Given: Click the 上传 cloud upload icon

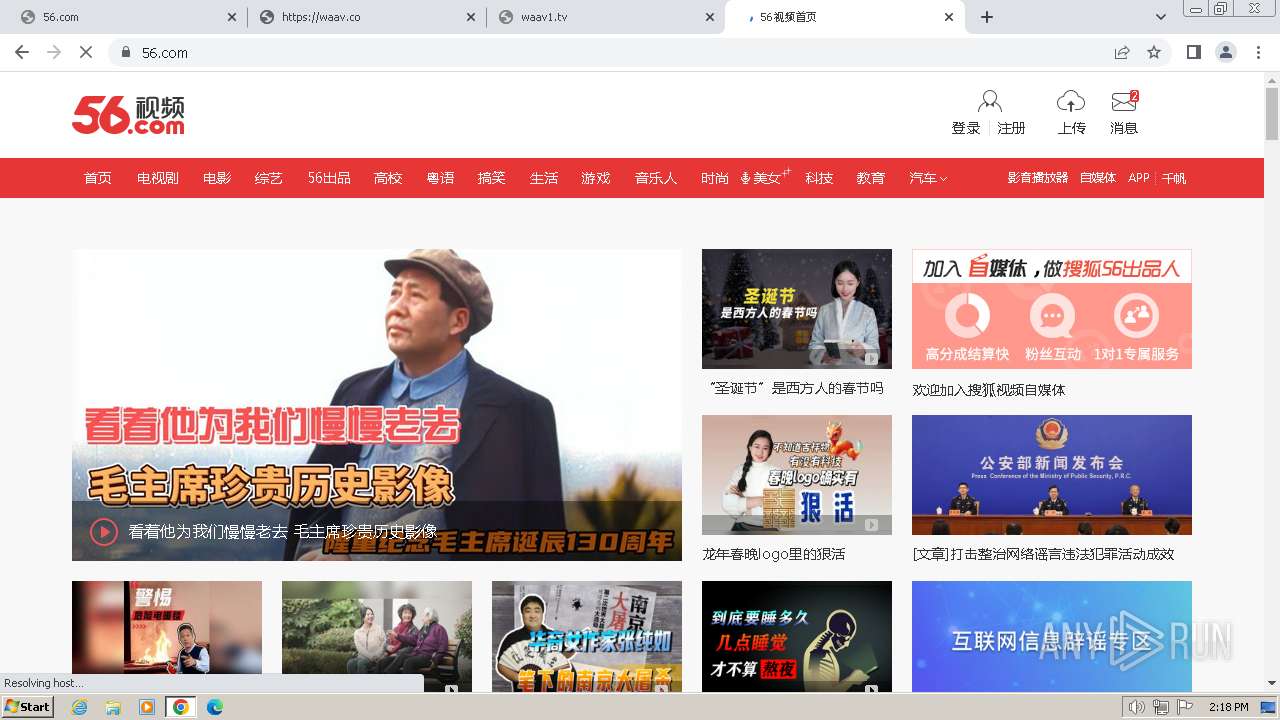Looking at the screenshot, I should (1071, 101).
